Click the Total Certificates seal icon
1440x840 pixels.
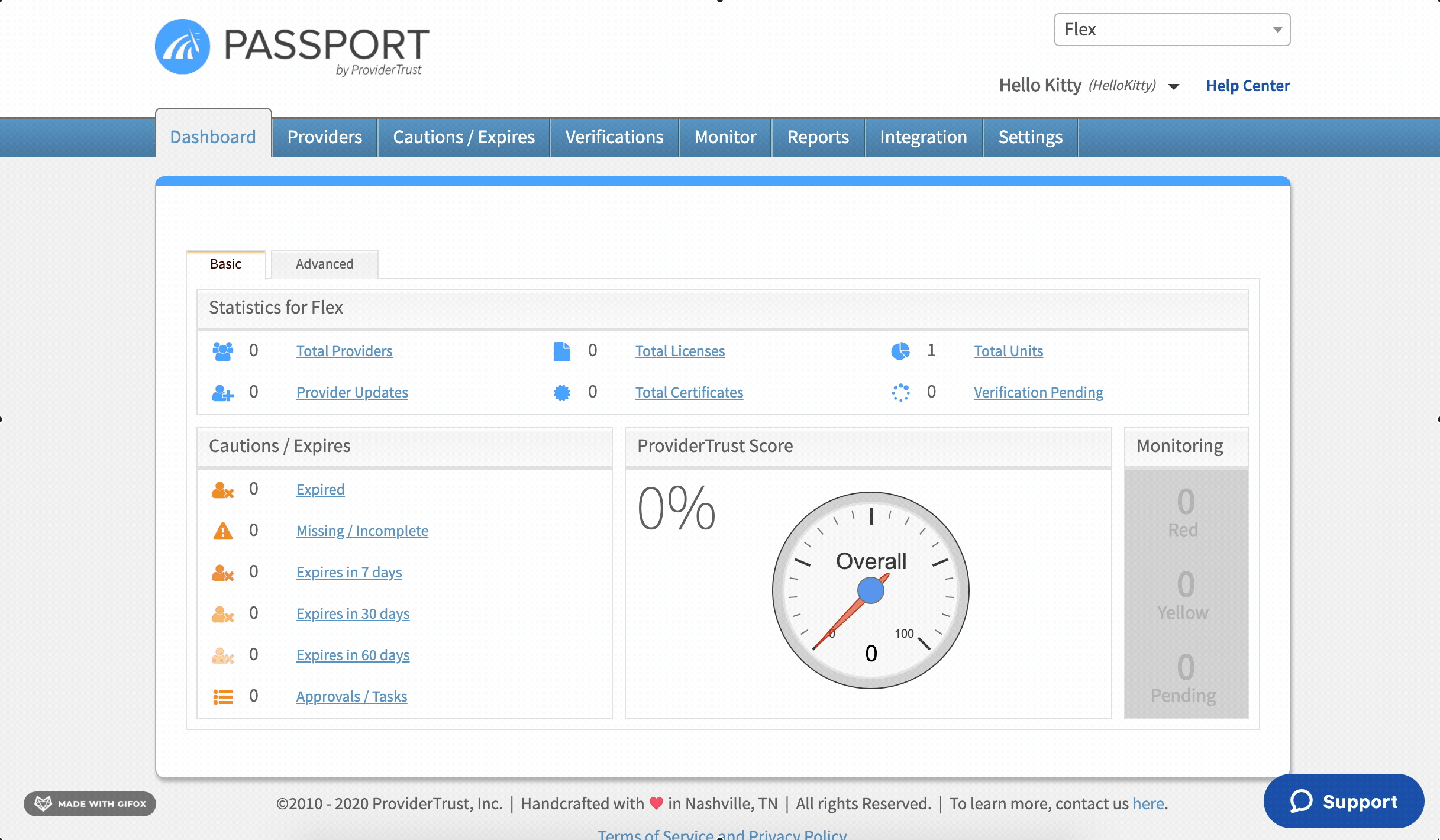coord(562,393)
